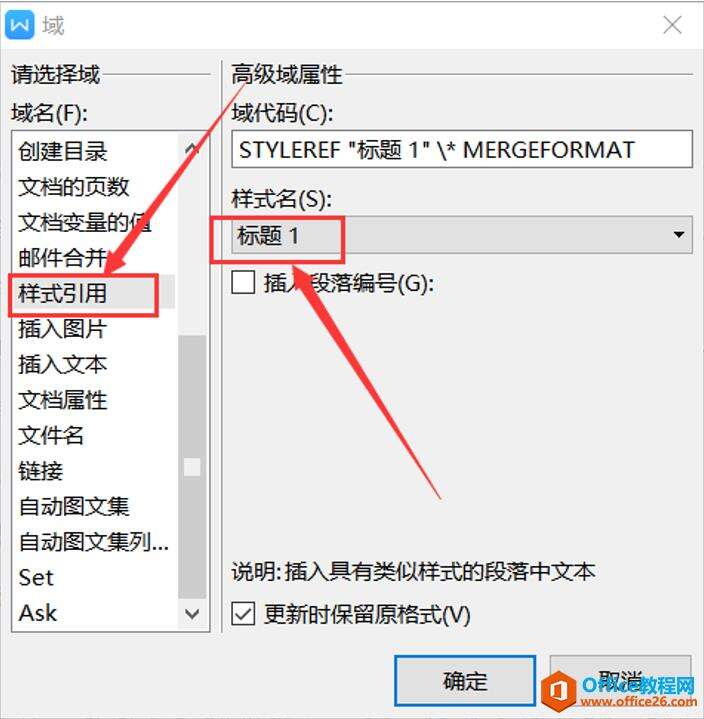The height and width of the screenshot is (719, 704).
Task: Choose 自动图文集 field name
Action: pyautogui.click(x=94, y=506)
